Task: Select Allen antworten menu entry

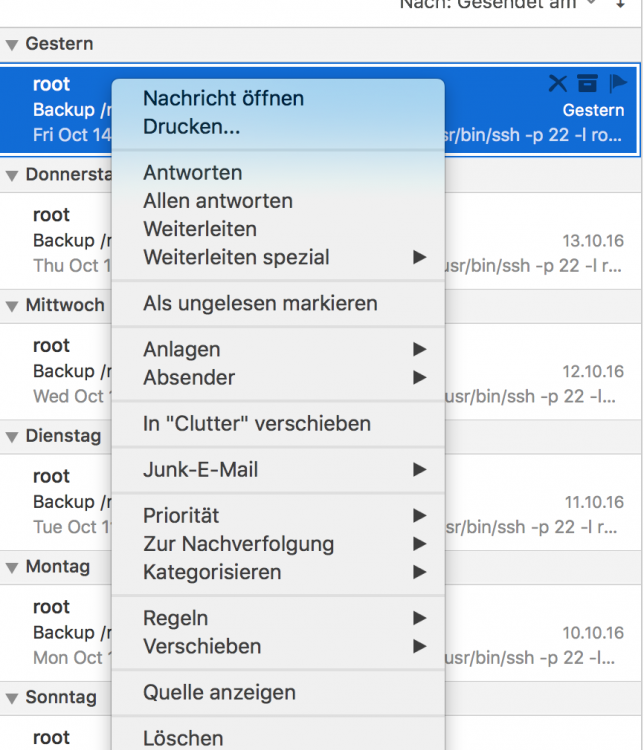Action: [278, 201]
